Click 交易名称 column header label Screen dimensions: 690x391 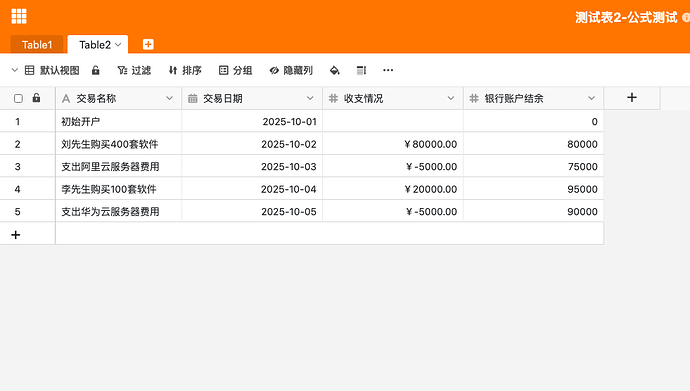coord(96,99)
